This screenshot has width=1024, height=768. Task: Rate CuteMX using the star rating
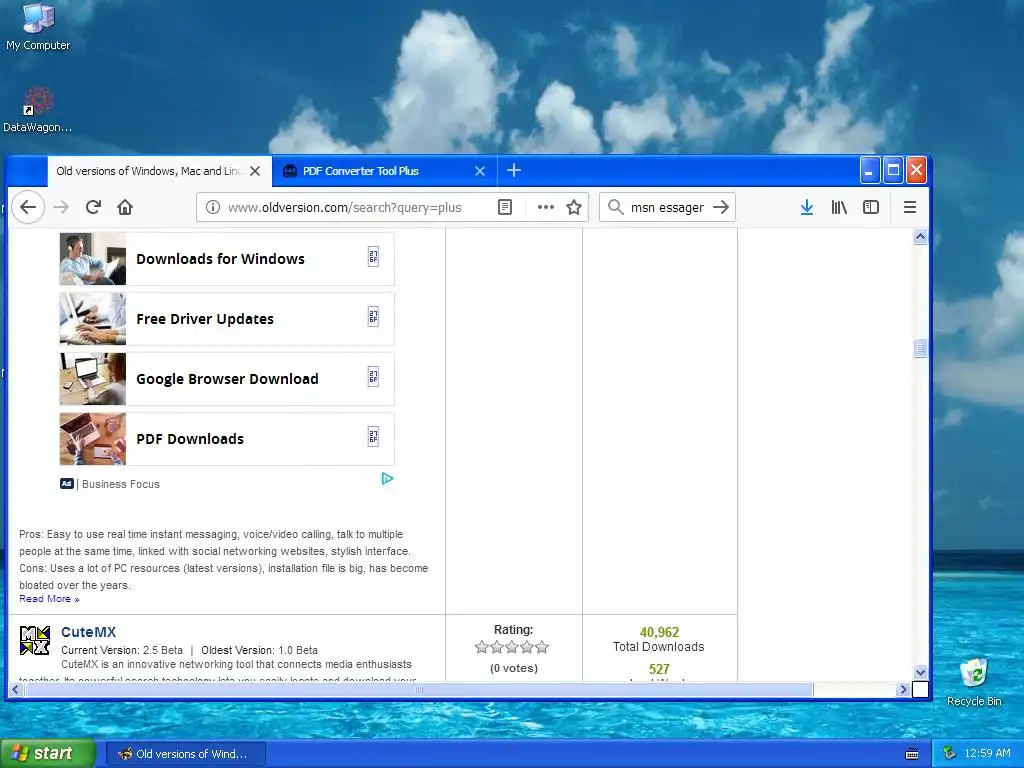click(x=512, y=647)
